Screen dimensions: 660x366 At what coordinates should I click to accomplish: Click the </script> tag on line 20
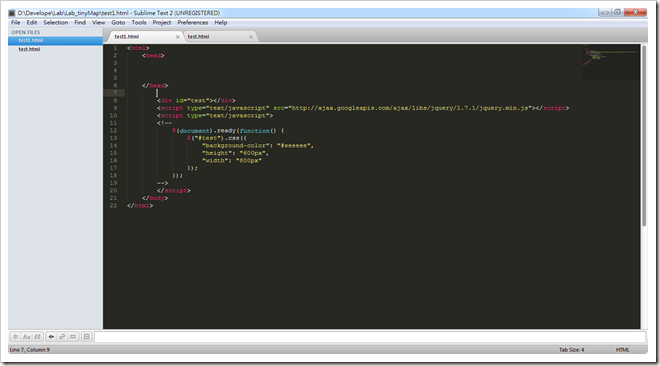174,191
